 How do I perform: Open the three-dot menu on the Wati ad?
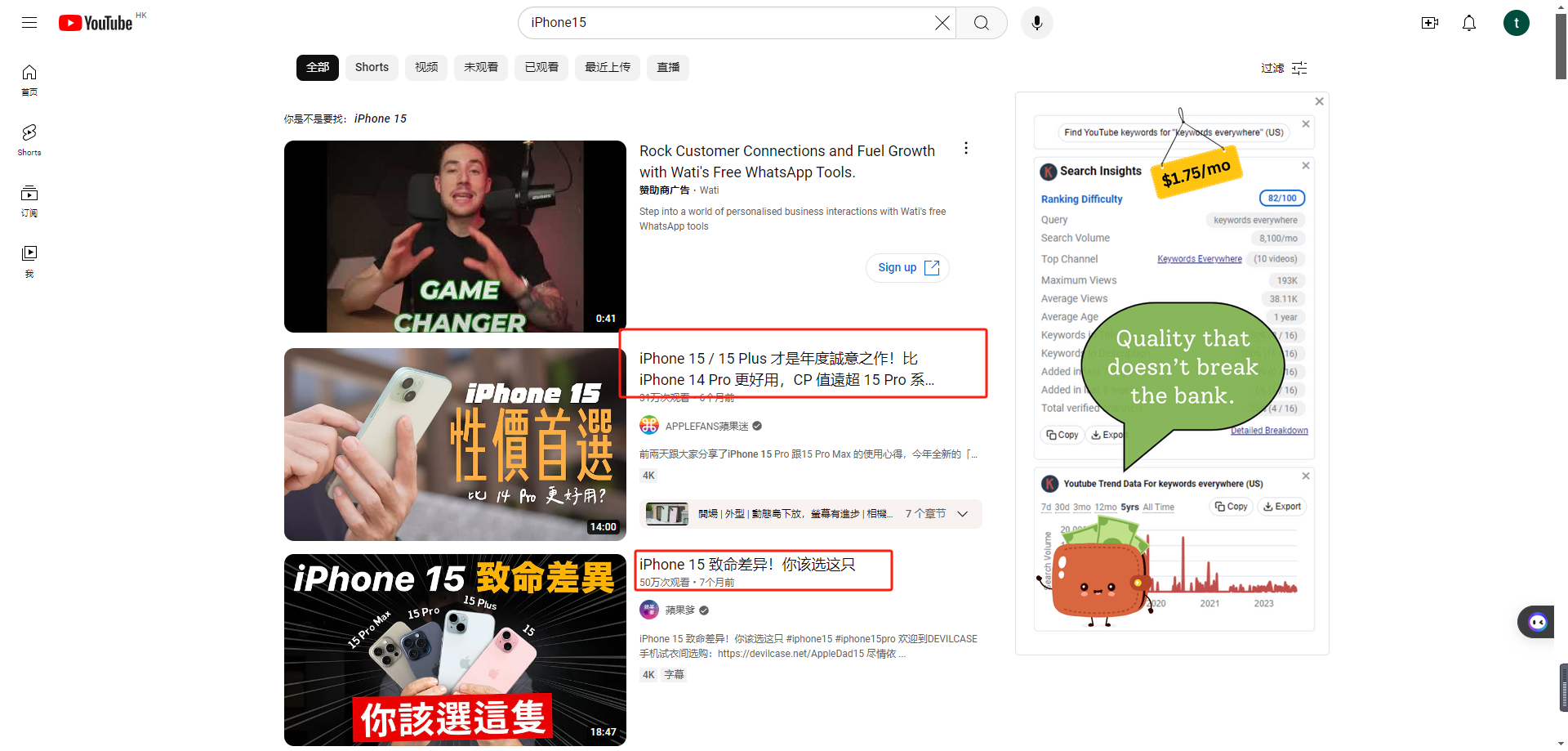pos(966,148)
